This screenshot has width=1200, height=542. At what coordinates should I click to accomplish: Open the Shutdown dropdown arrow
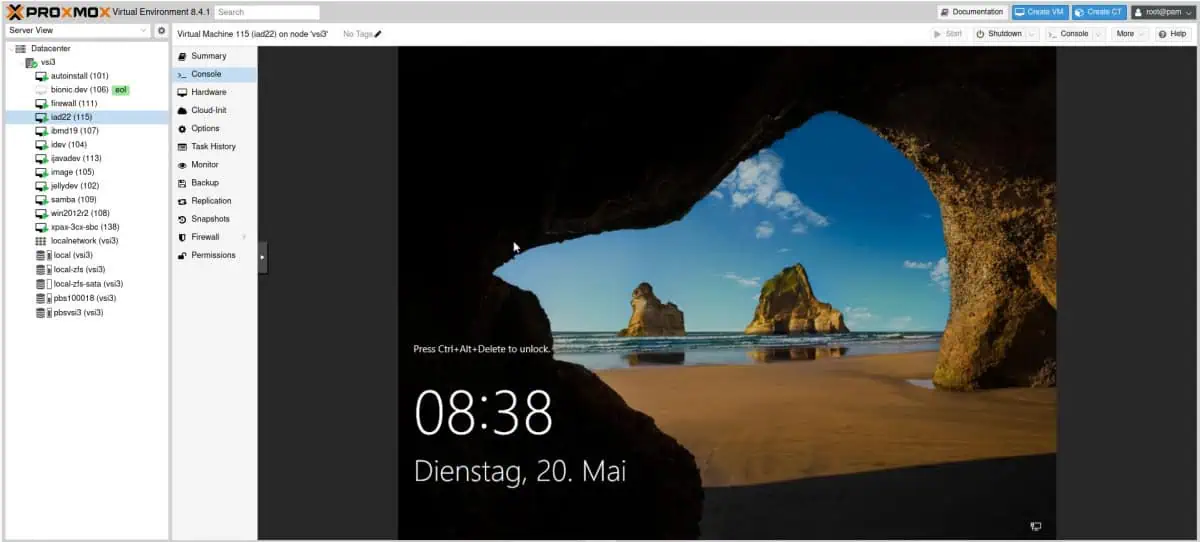click(x=1032, y=34)
